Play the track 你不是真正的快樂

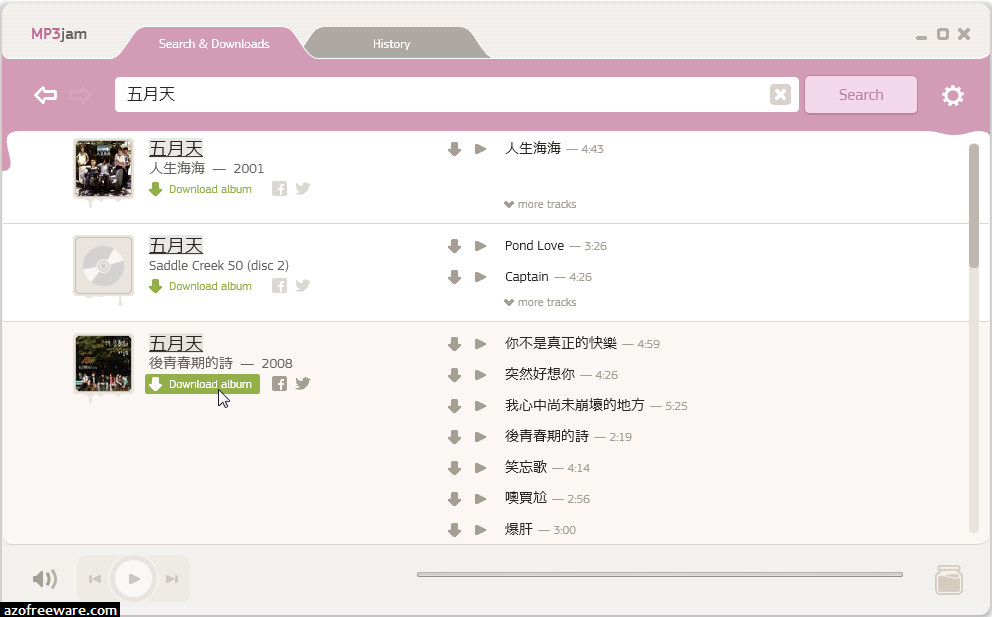(481, 344)
